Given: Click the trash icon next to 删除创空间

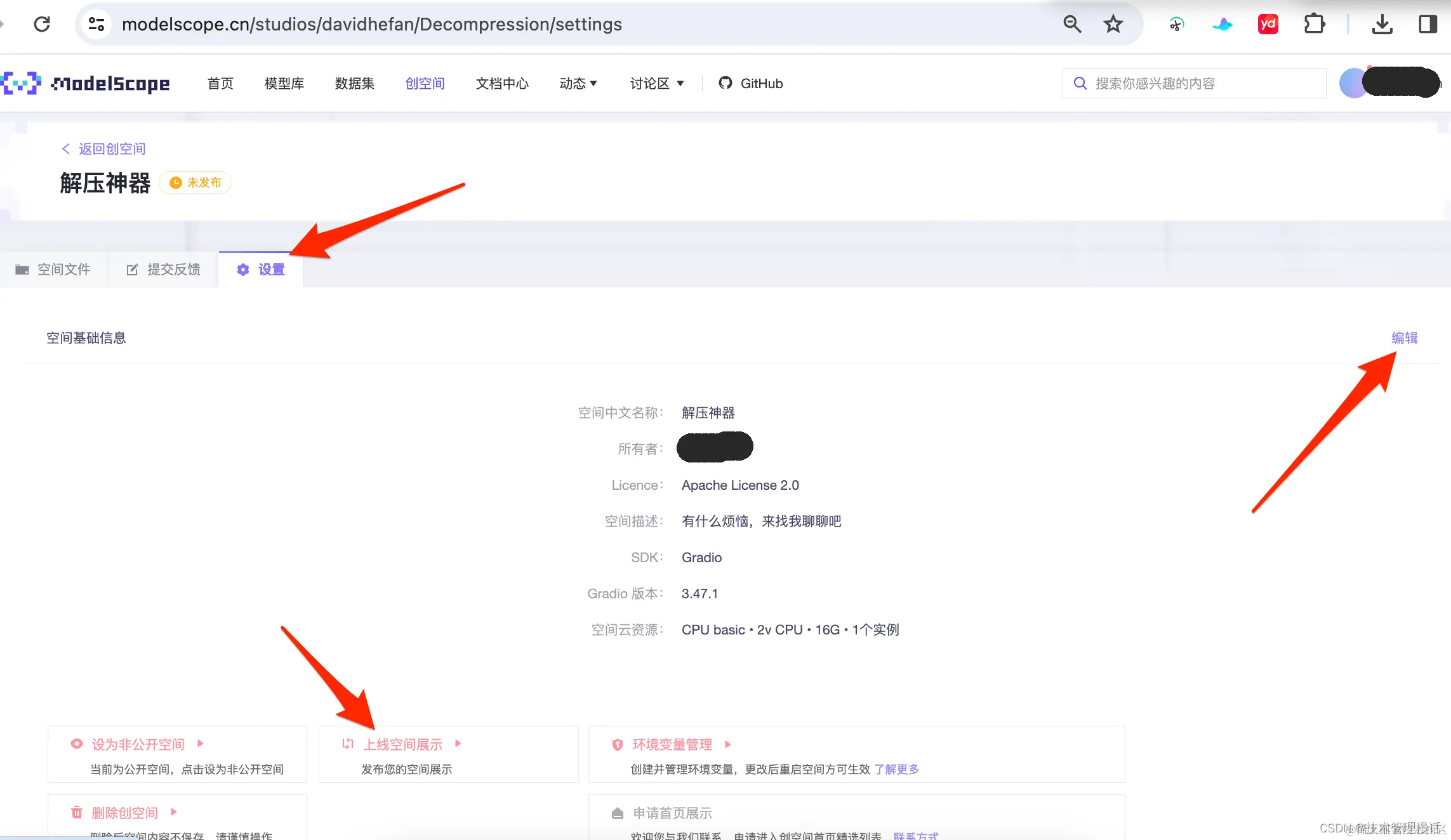Looking at the screenshot, I should pyautogui.click(x=77, y=812).
